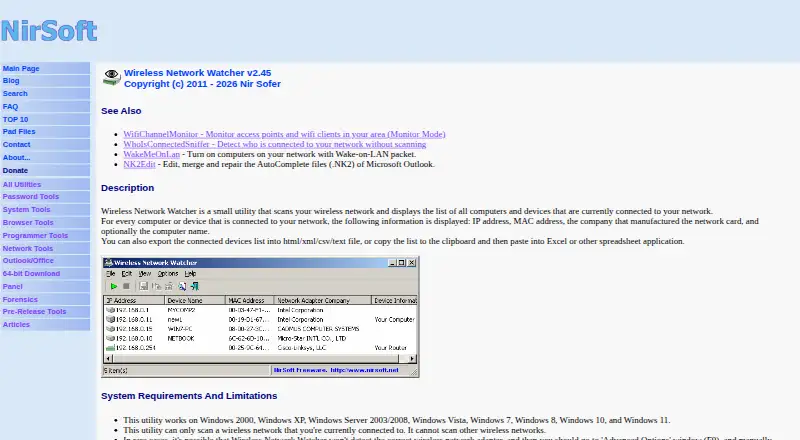Open Pre-Release Tools page
Image resolution: width=800 pixels, height=440 pixels.
(x=34, y=312)
